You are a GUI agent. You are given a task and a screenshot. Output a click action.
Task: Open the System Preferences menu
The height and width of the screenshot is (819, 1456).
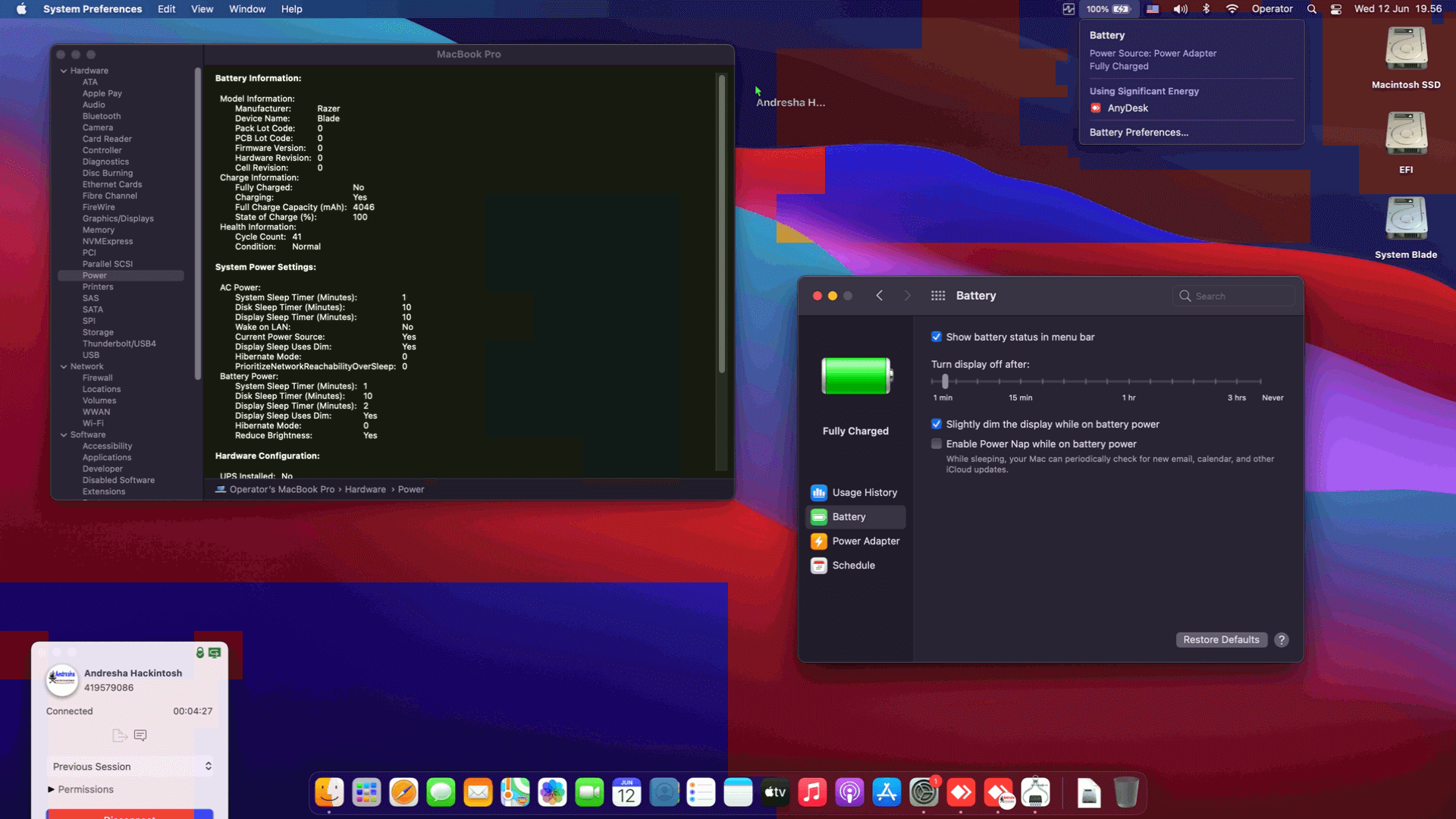click(93, 9)
